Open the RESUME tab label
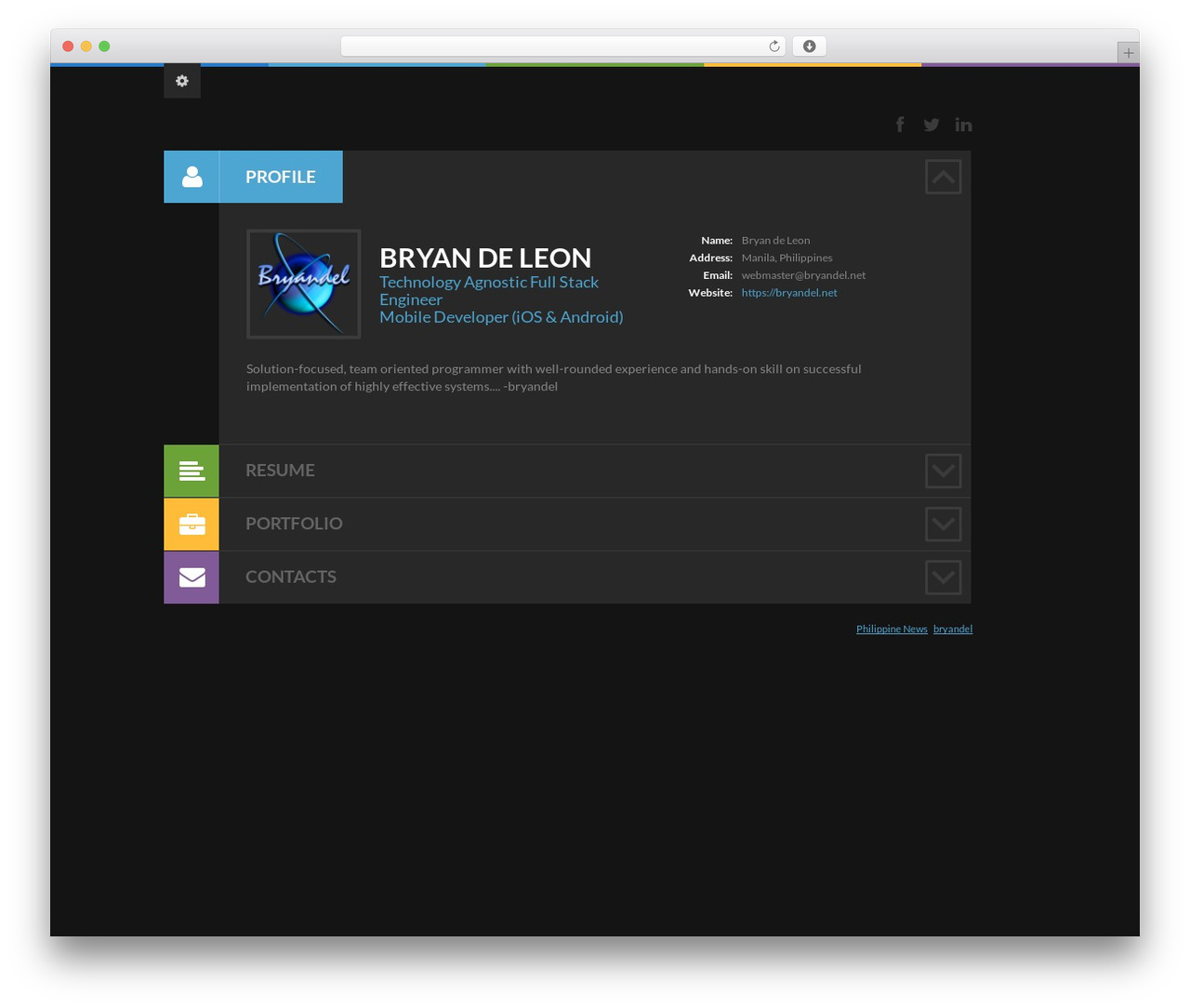The width and height of the screenshot is (1190, 1008). [280, 471]
